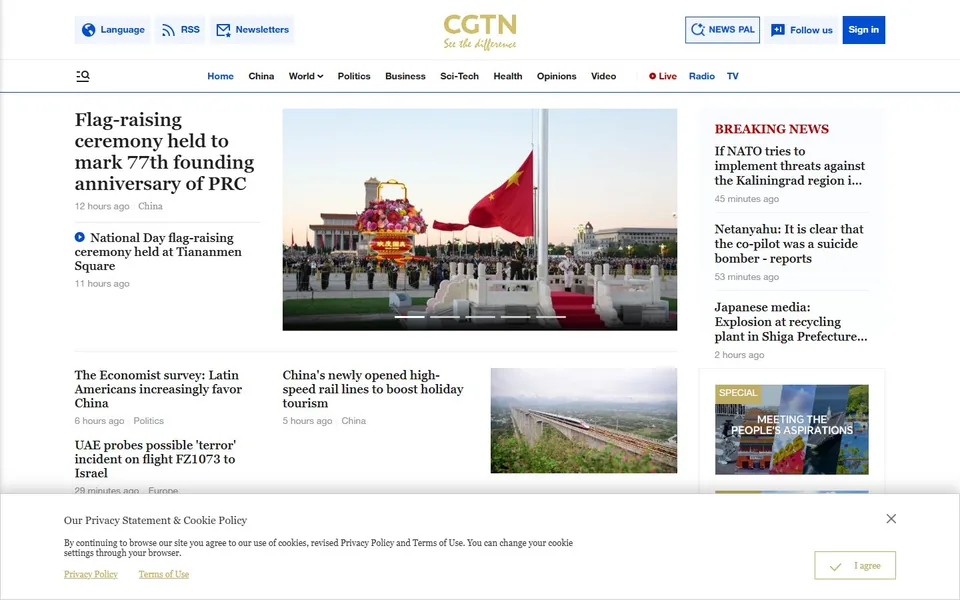Viewport: 960px width, 600px height.
Task: Open the Business section
Action: click(405, 76)
